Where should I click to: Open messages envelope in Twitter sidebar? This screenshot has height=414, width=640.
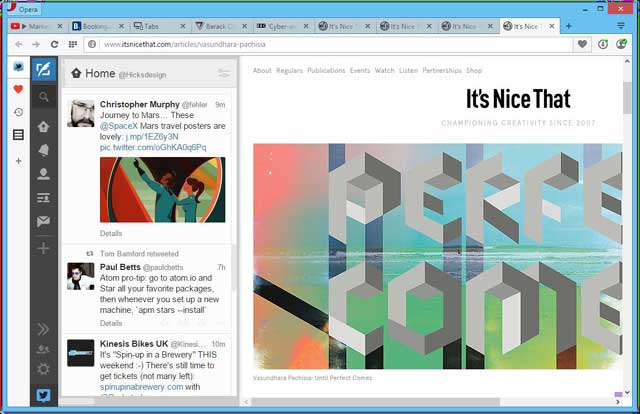43,221
